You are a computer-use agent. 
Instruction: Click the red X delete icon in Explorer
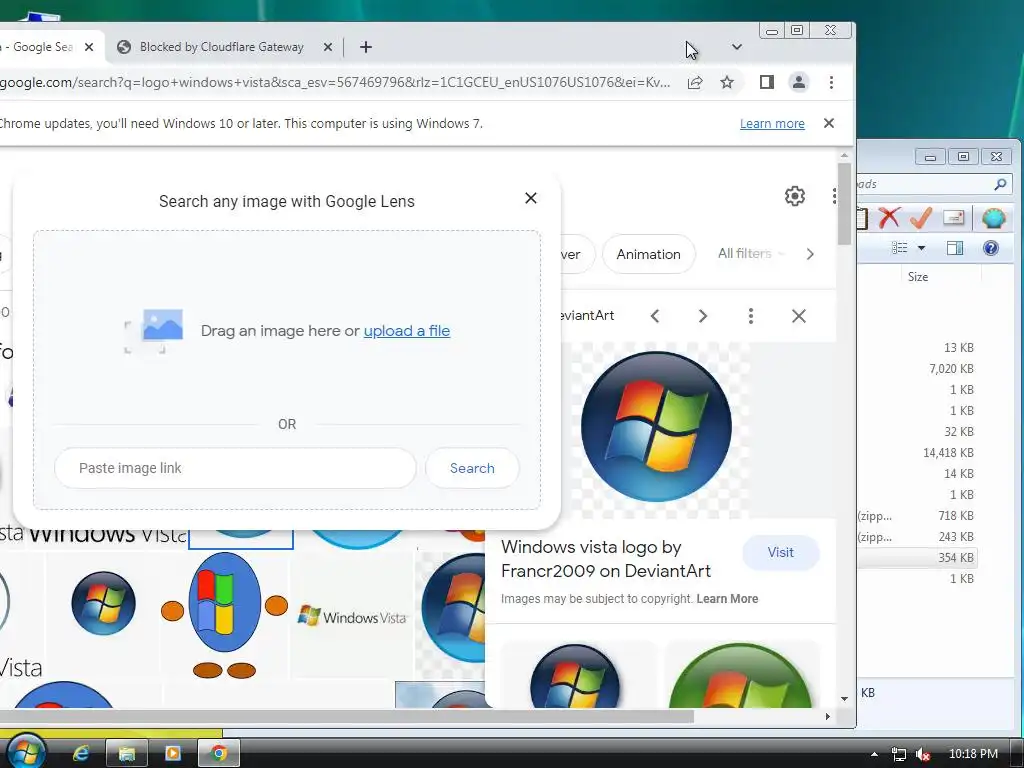coord(889,217)
